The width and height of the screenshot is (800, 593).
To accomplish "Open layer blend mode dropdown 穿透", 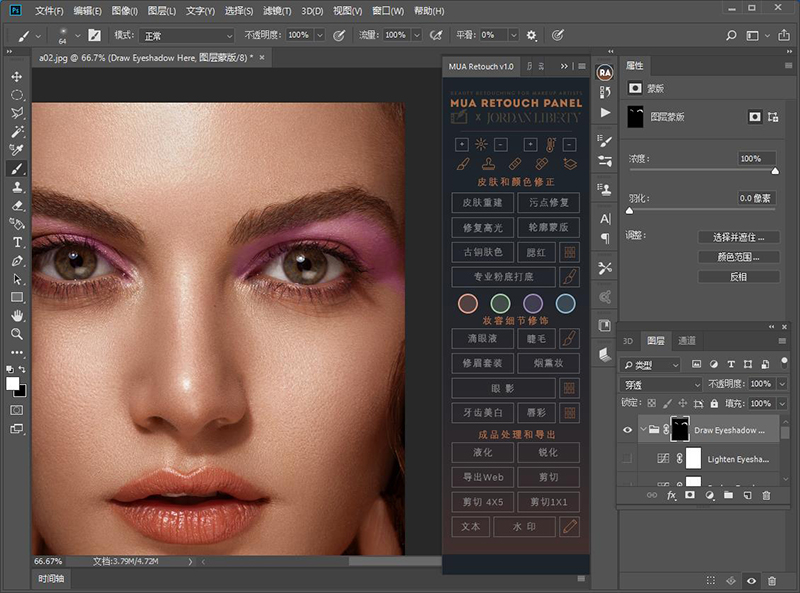I will pos(661,384).
